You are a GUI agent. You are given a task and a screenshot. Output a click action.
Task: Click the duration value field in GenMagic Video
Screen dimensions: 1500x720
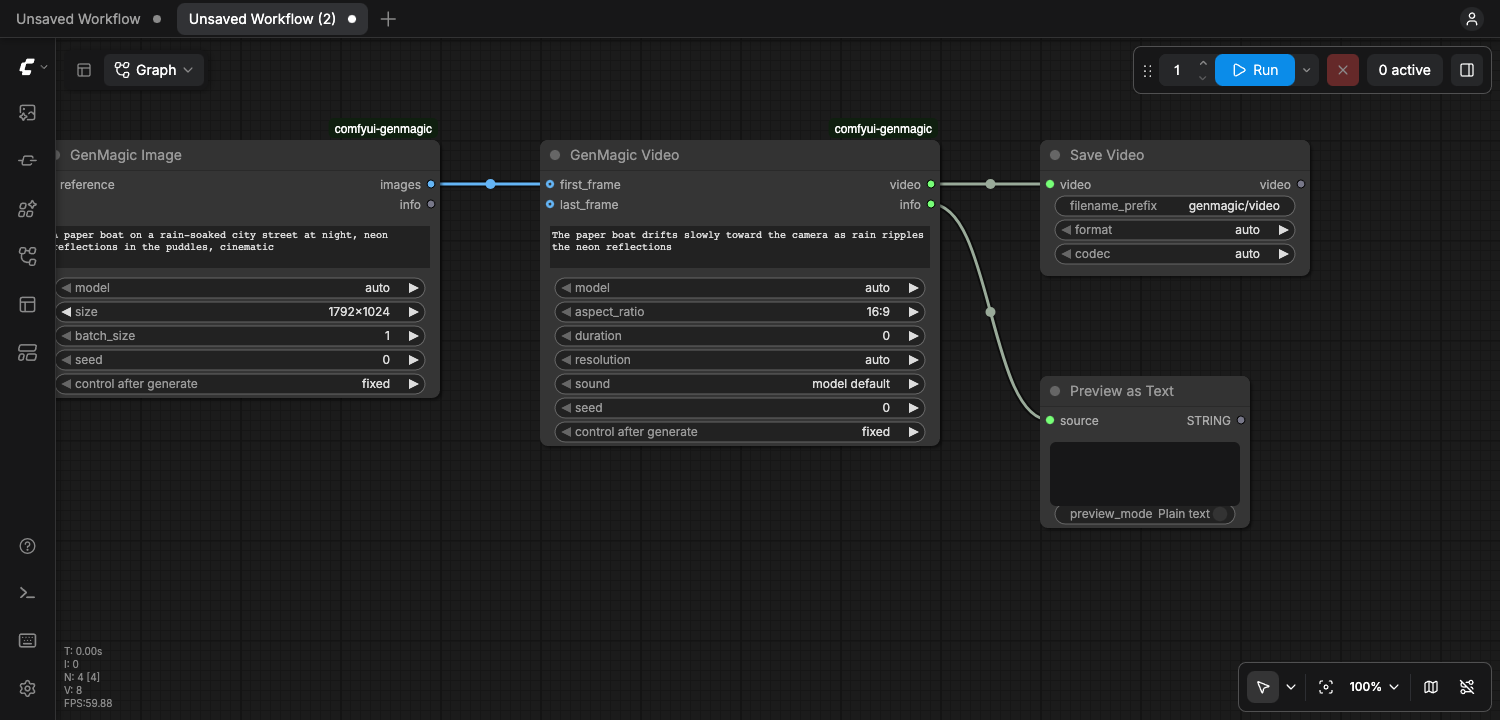click(740, 336)
